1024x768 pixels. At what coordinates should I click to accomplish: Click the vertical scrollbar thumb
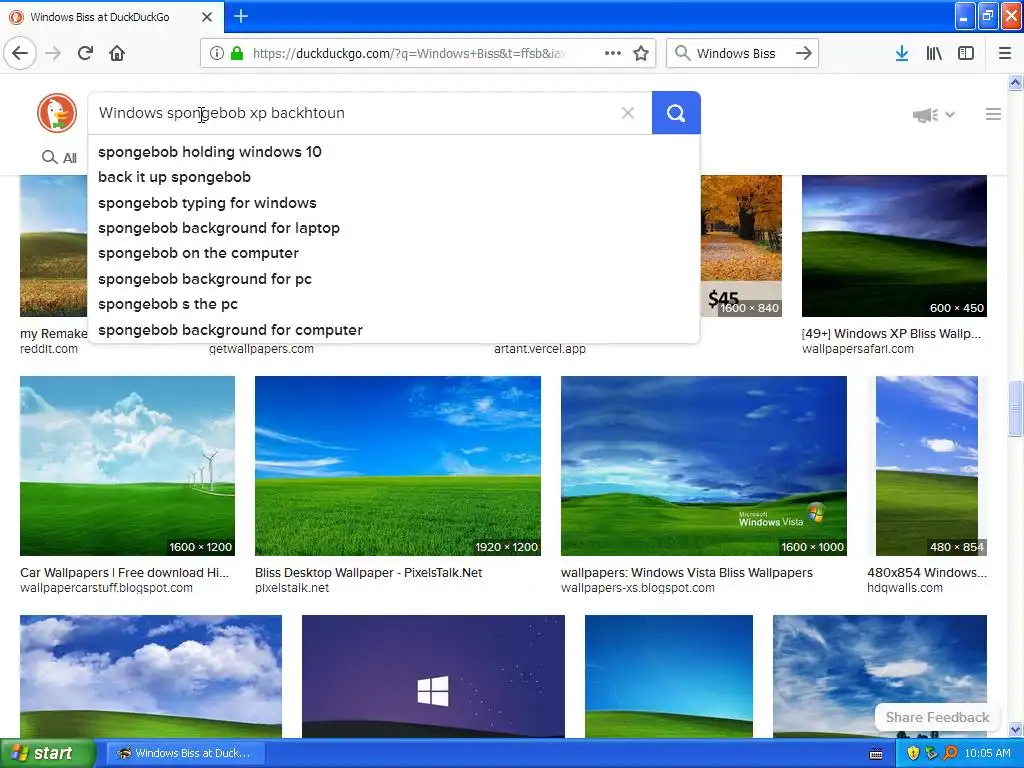[1015, 408]
